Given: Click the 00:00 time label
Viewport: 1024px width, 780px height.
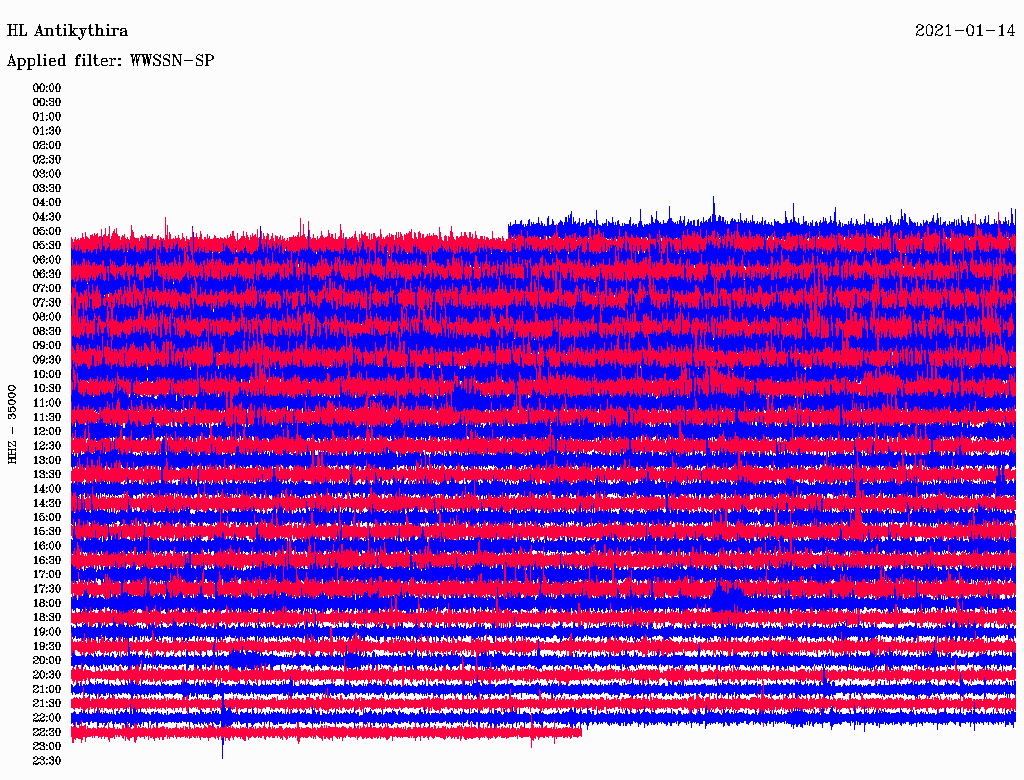Looking at the screenshot, I should click(x=47, y=88).
